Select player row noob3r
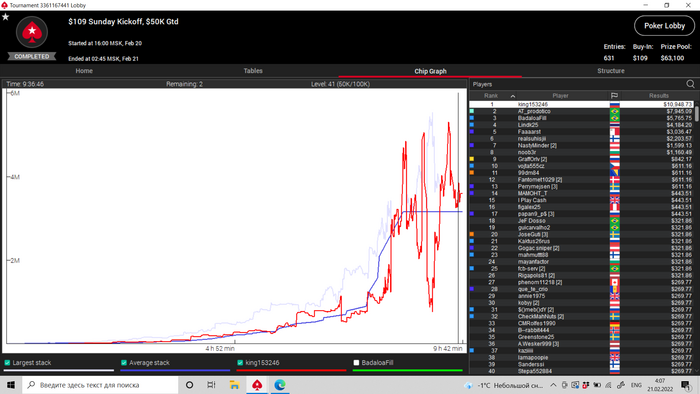Image resolution: width=700 pixels, height=394 pixels. [x=582, y=152]
